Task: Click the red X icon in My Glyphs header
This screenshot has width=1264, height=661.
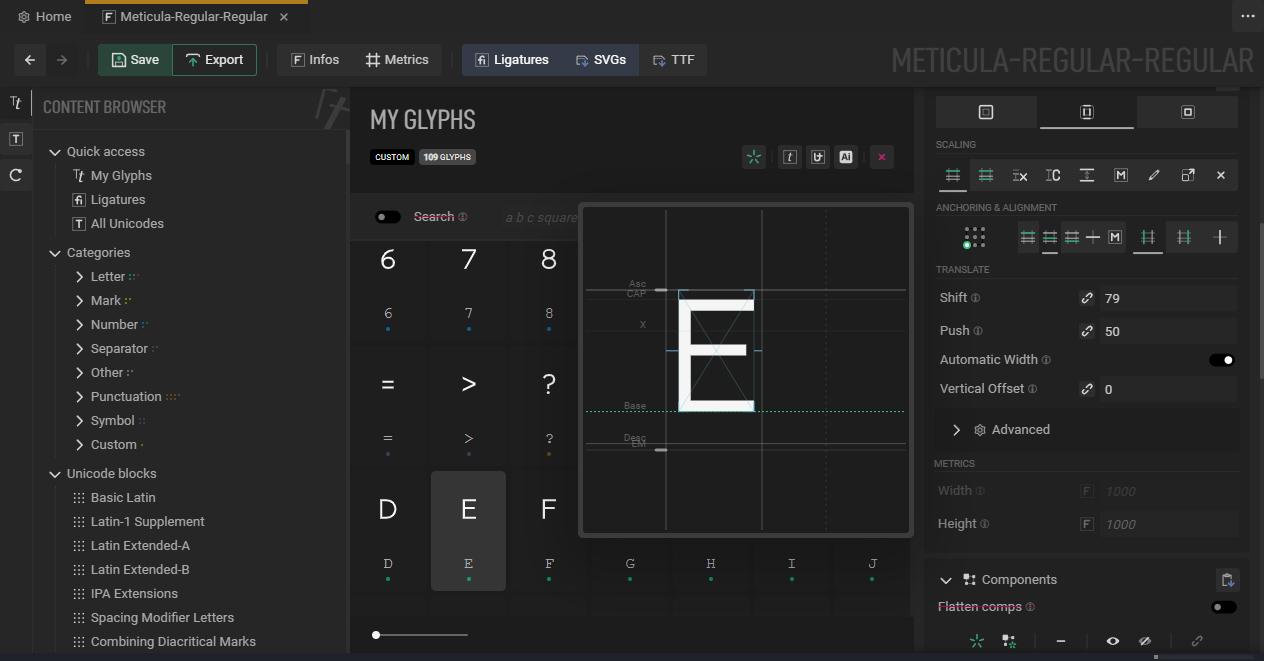Action: [881, 157]
